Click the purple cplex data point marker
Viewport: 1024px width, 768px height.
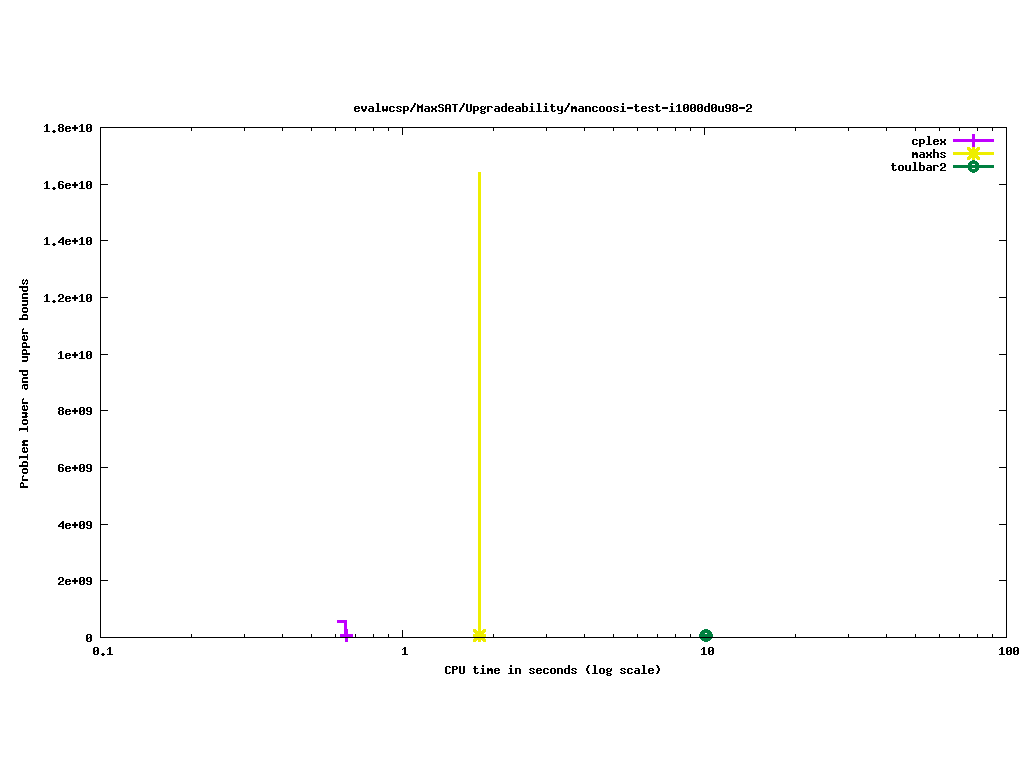click(346, 634)
